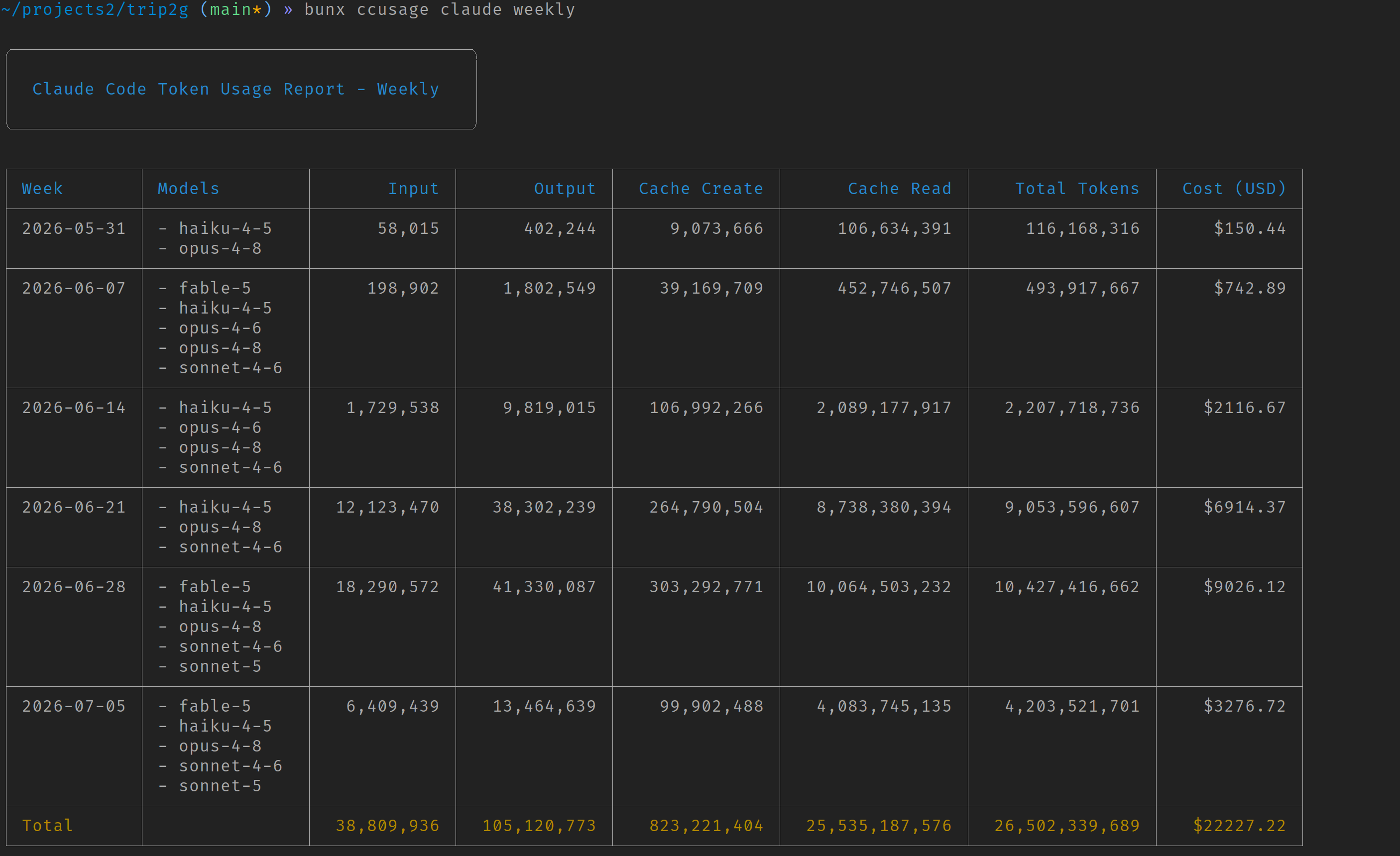This screenshot has height=856, width=1400.
Task: Click opus-4-6 in the 2026-06-07 row
Action: (x=221, y=328)
